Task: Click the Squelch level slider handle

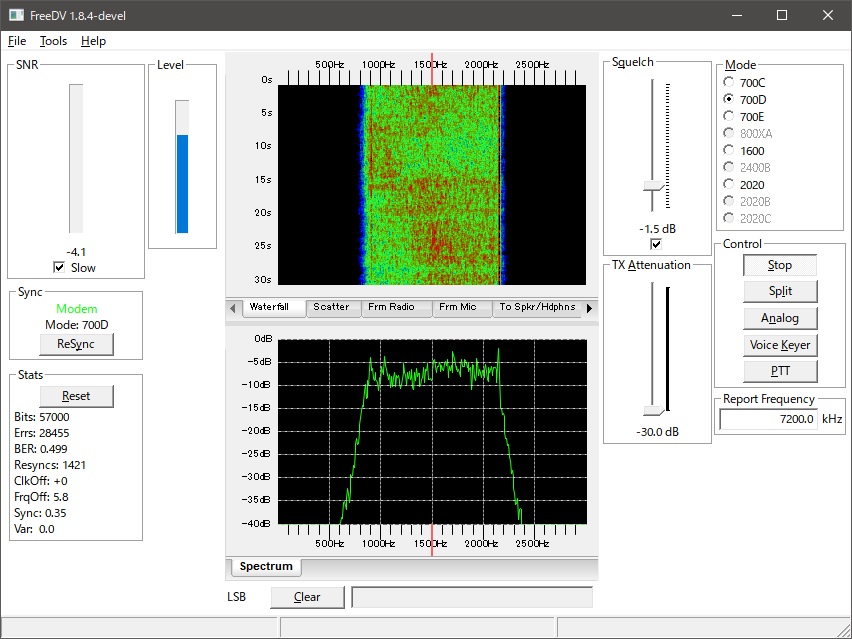Action: 654,187
